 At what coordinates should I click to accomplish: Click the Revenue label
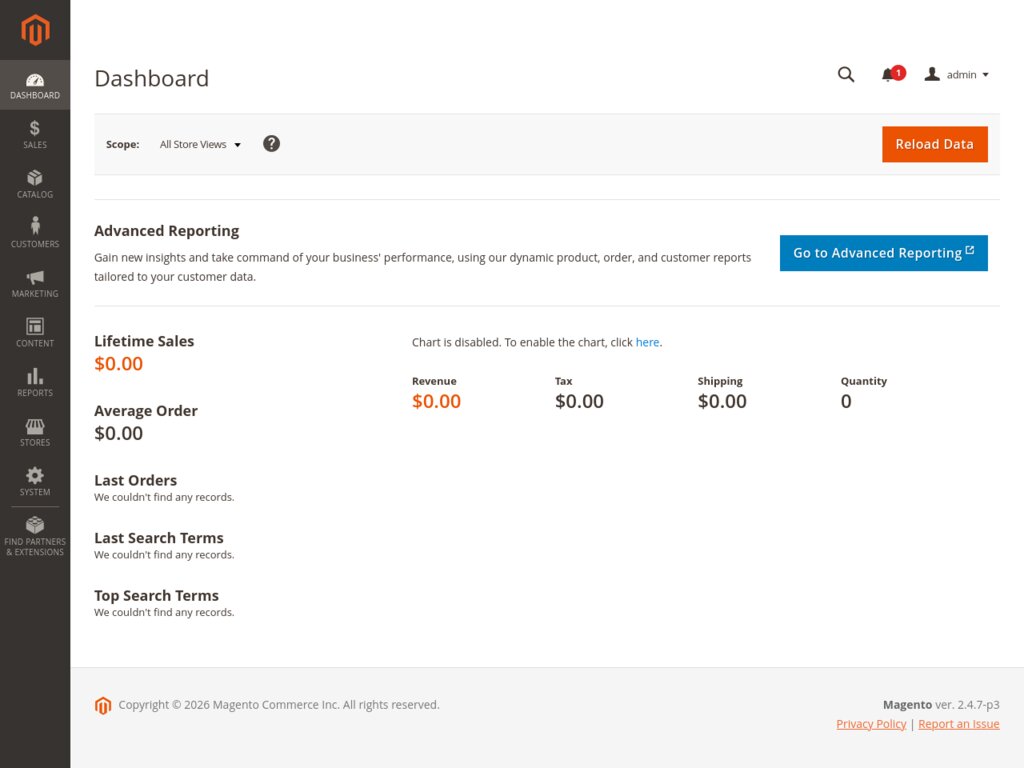pyautogui.click(x=434, y=381)
